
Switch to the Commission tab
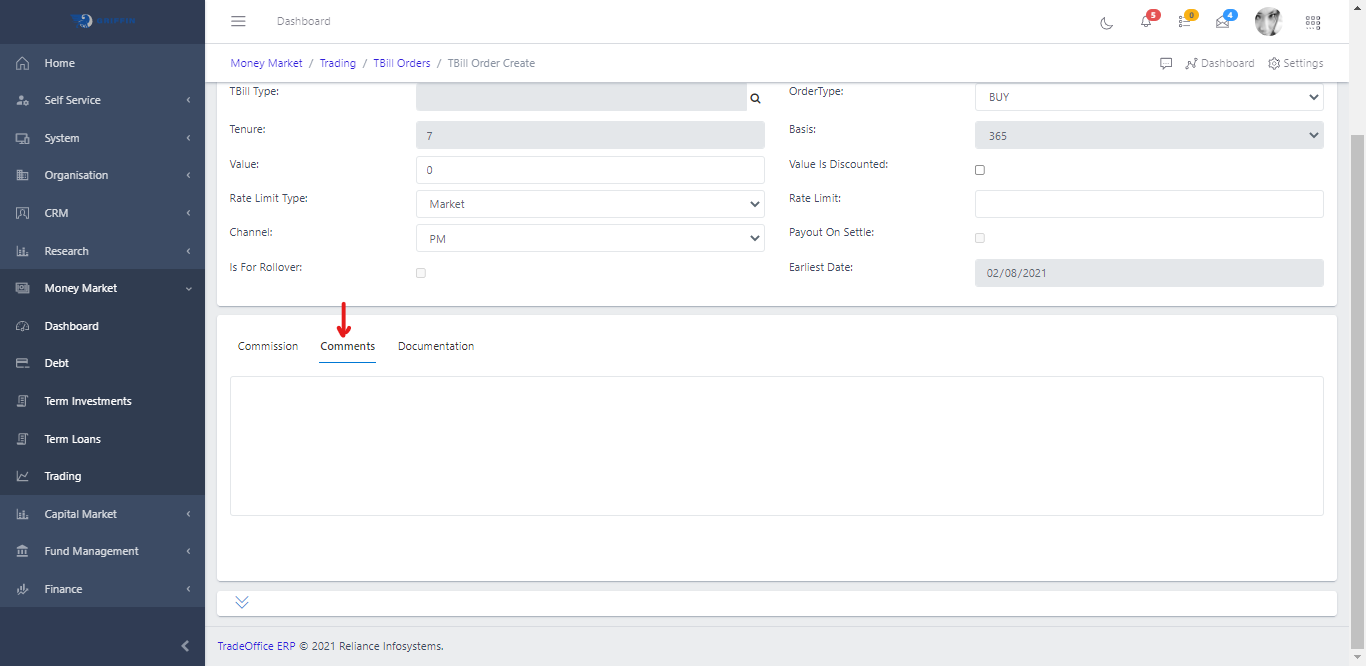tap(268, 346)
